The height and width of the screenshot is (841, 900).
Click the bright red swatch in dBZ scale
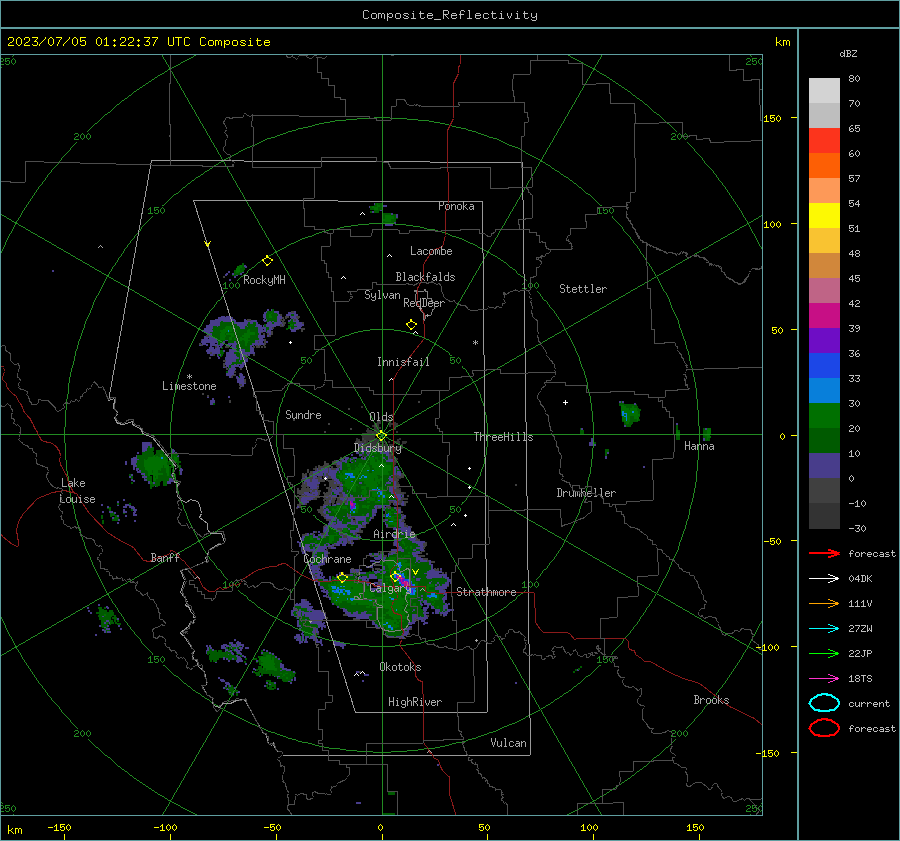click(824, 141)
